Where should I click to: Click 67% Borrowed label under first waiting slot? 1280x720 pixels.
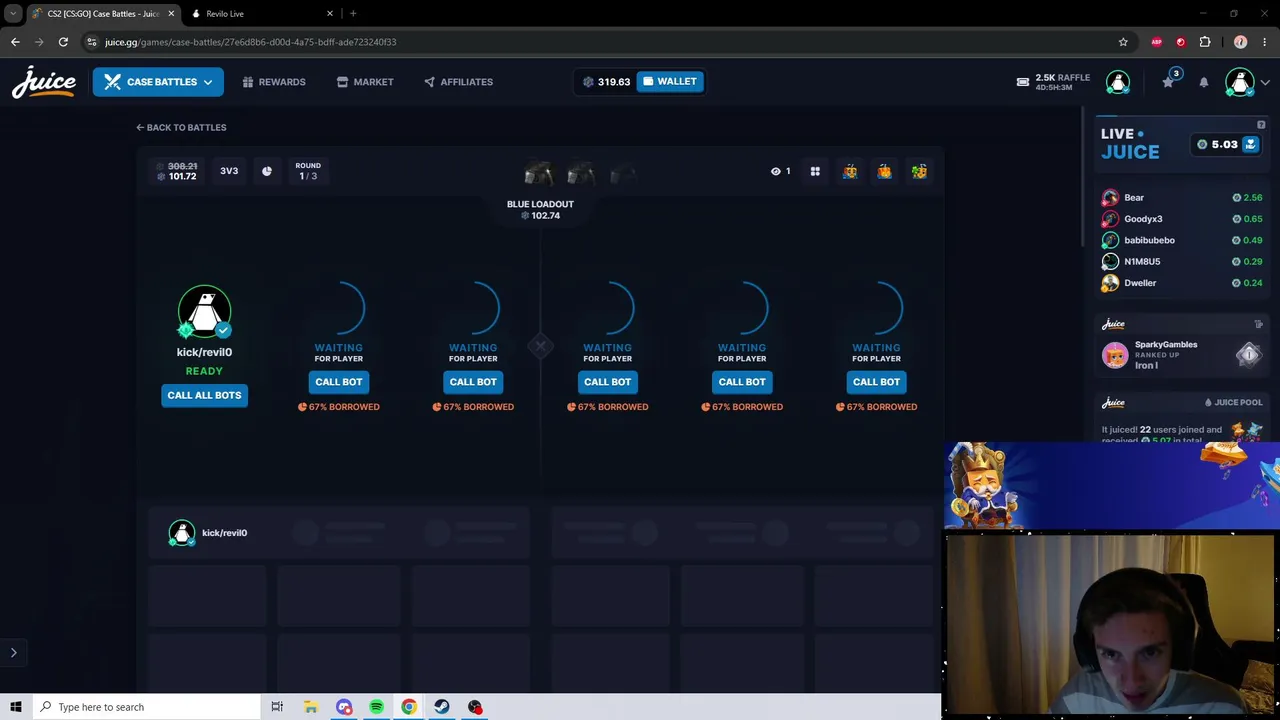[339, 407]
